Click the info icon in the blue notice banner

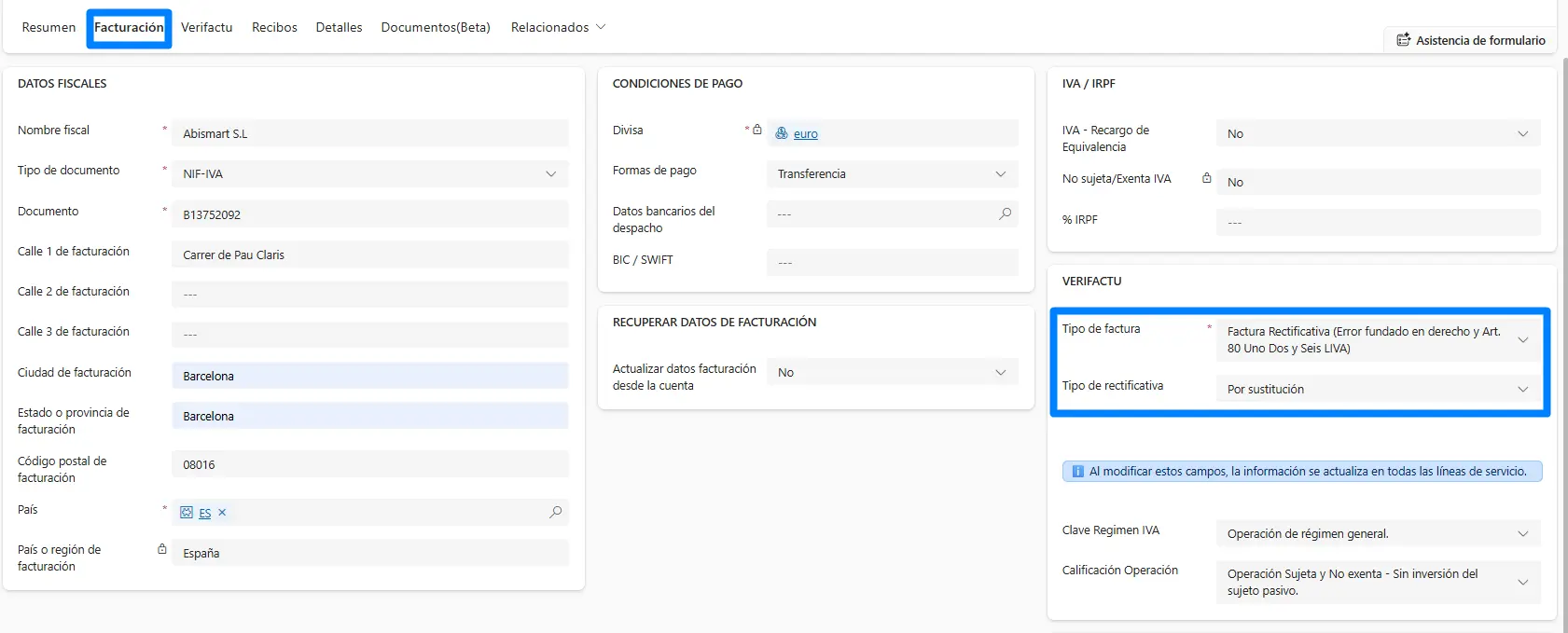pos(1077,472)
